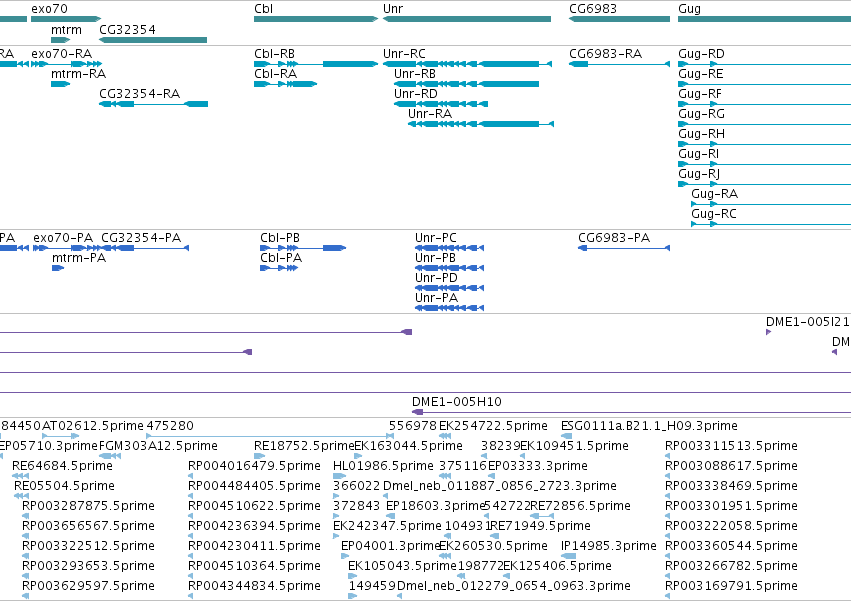
Task: Select transcript Gug-RG
Action: point(764,124)
